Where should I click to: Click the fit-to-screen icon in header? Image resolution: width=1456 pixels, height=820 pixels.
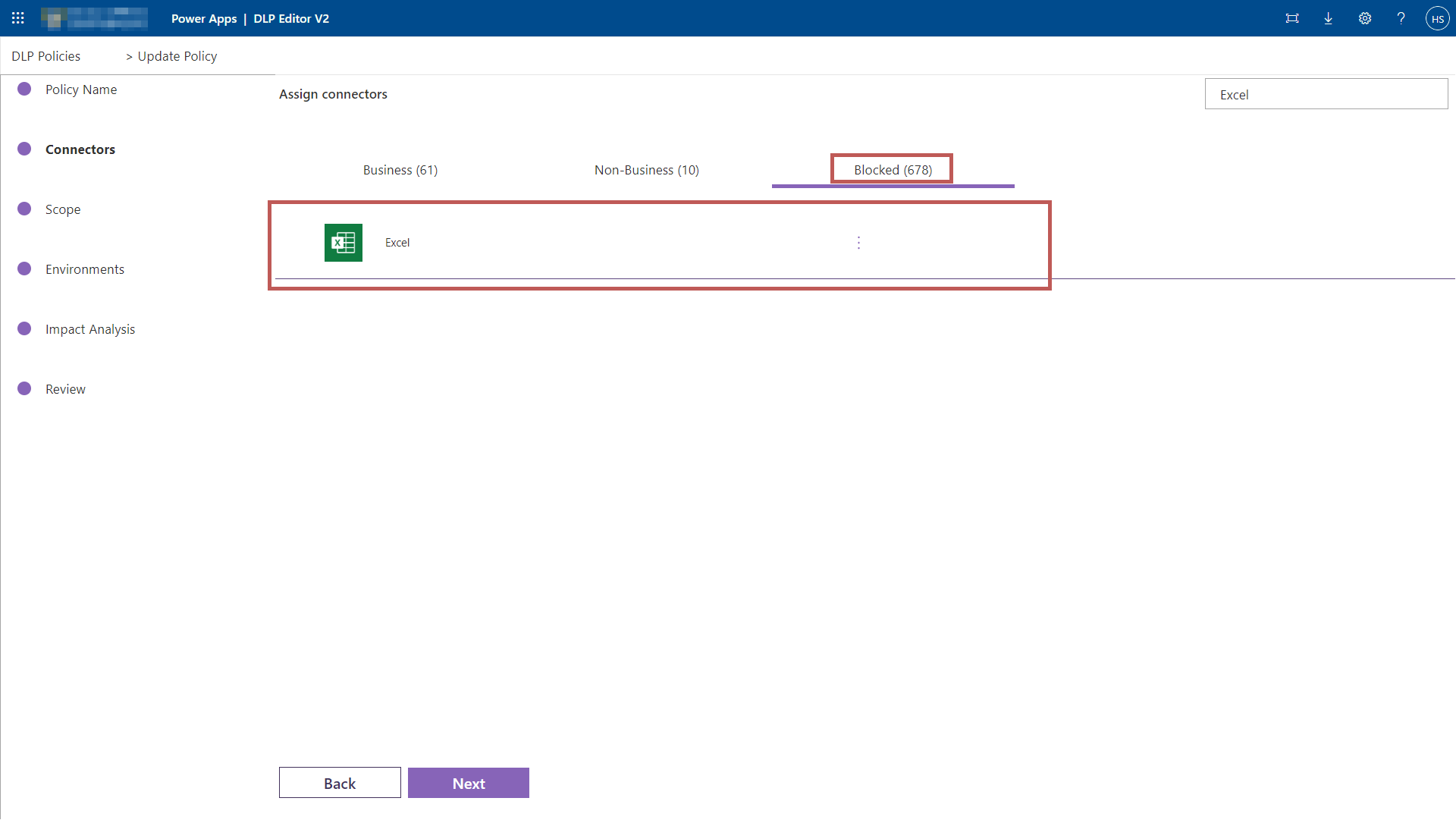[x=1292, y=18]
